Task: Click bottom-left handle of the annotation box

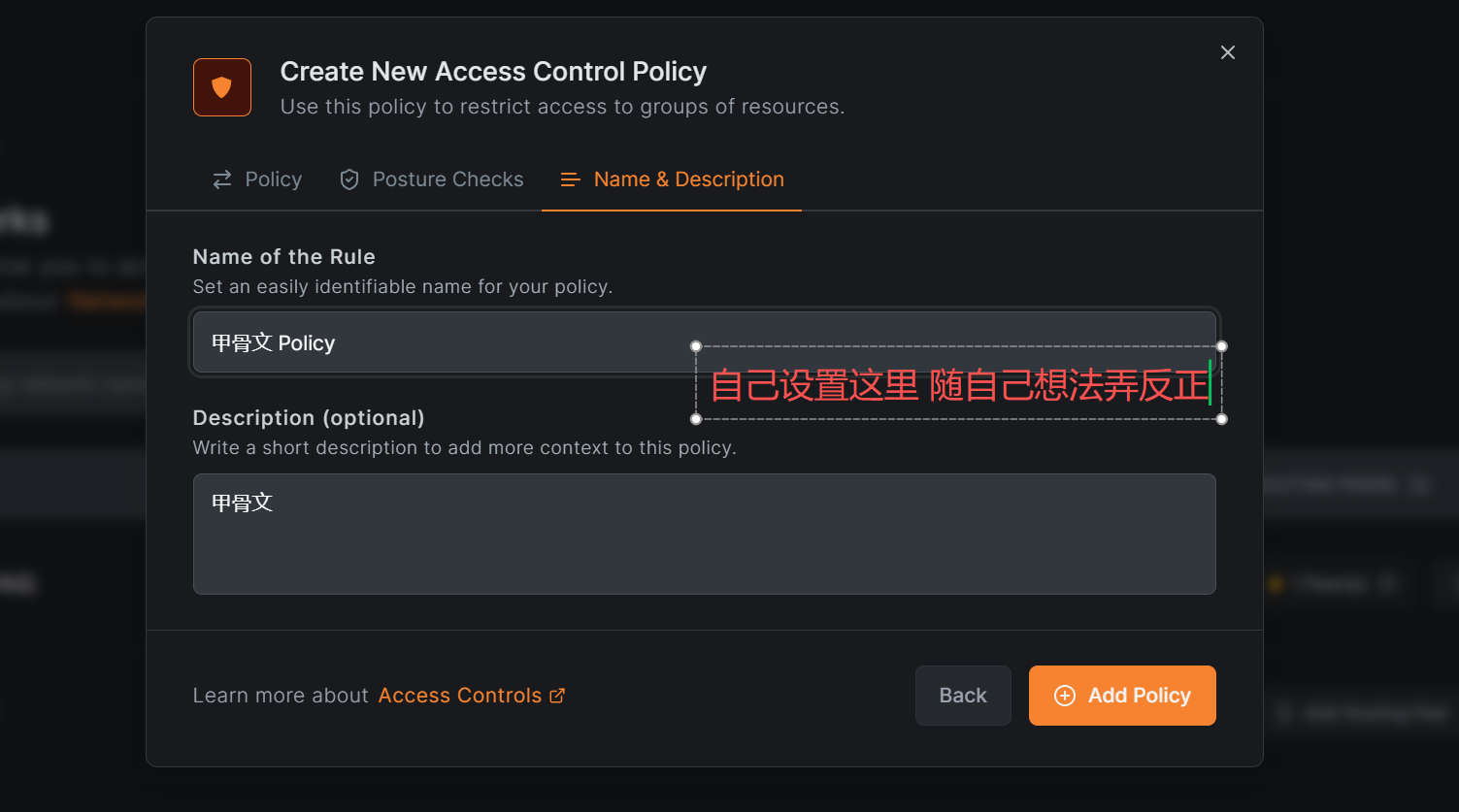Action: pos(696,419)
